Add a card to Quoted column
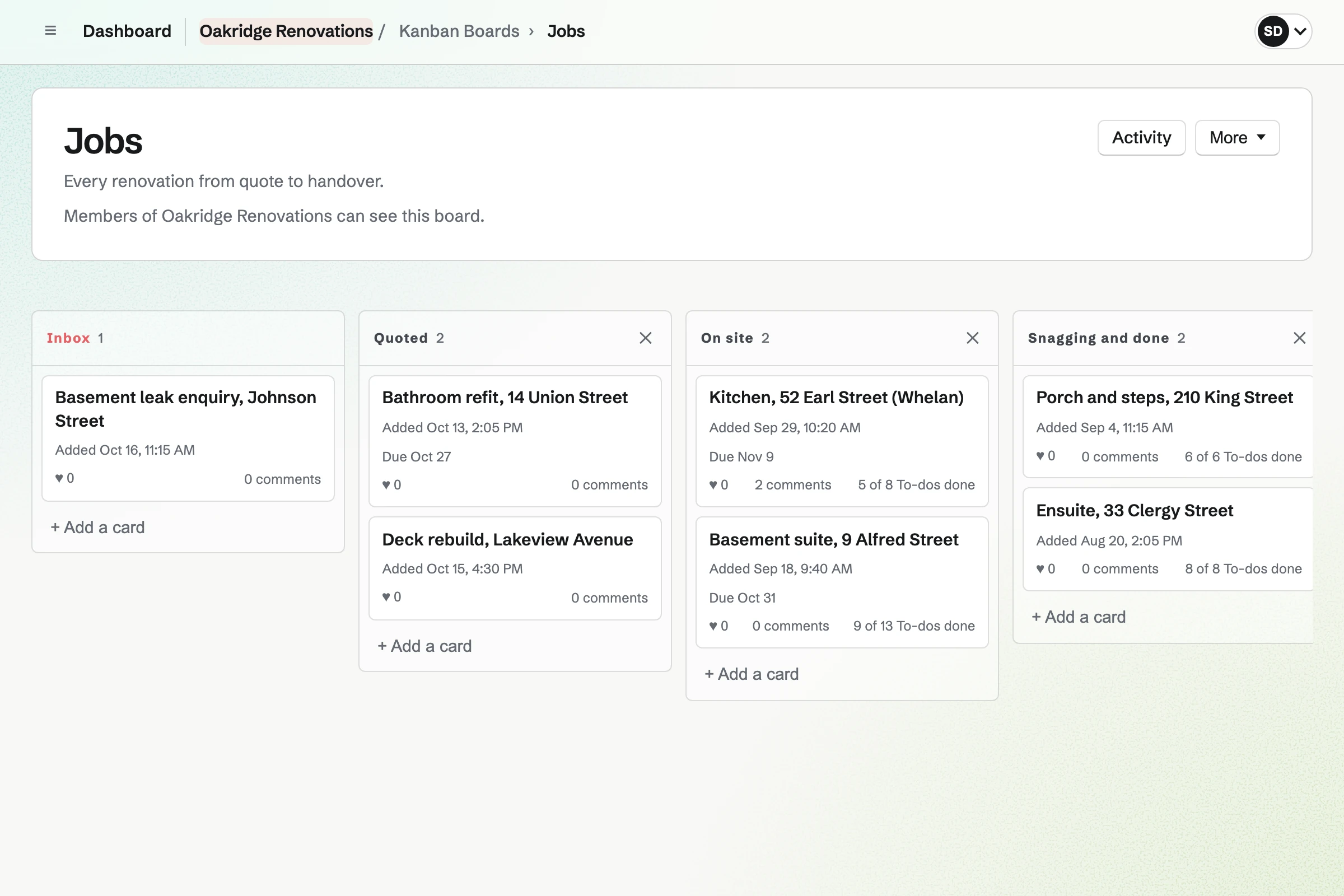Viewport: 1344px width, 896px height. (x=424, y=646)
